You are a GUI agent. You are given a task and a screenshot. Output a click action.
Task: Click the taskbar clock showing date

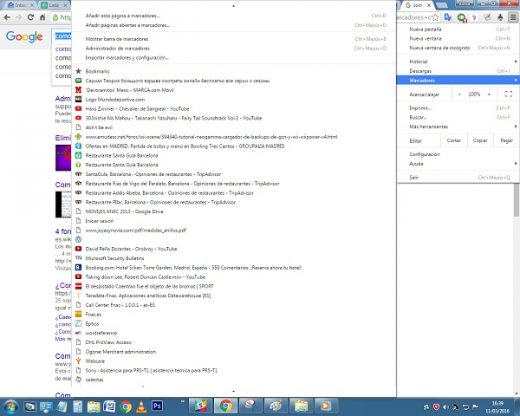(x=497, y=407)
